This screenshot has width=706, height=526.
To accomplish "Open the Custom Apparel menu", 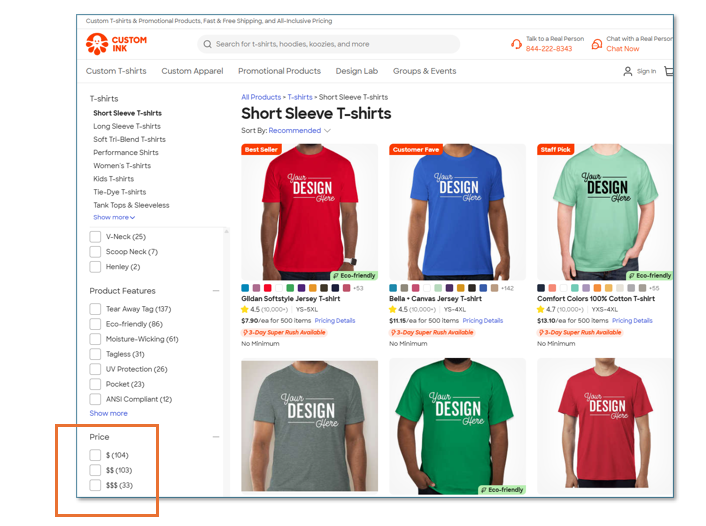I will pyautogui.click(x=192, y=71).
